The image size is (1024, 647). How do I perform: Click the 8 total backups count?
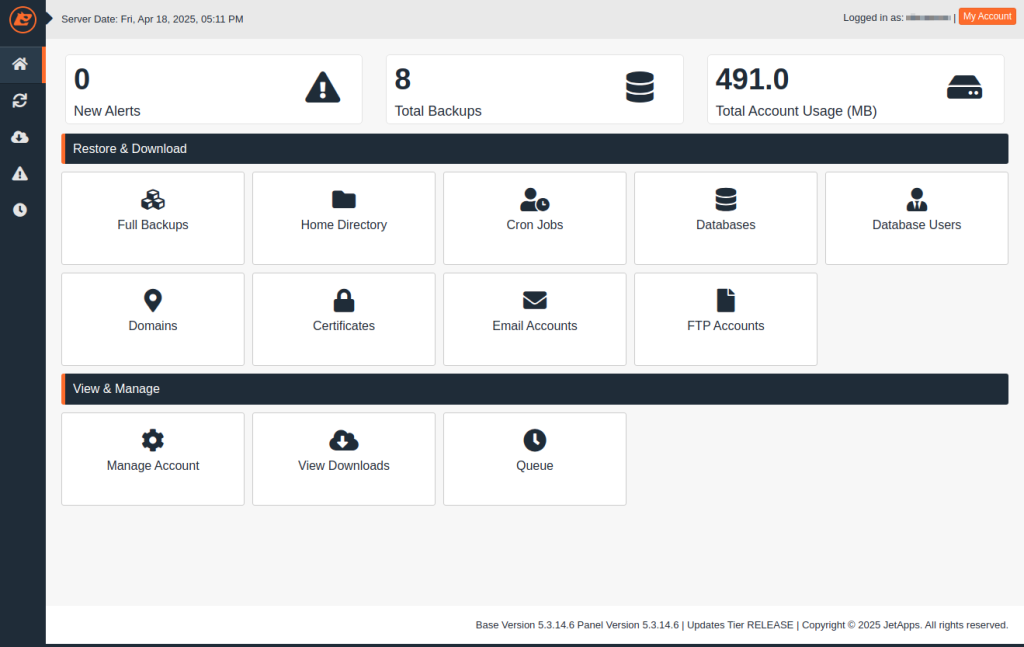(403, 80)
